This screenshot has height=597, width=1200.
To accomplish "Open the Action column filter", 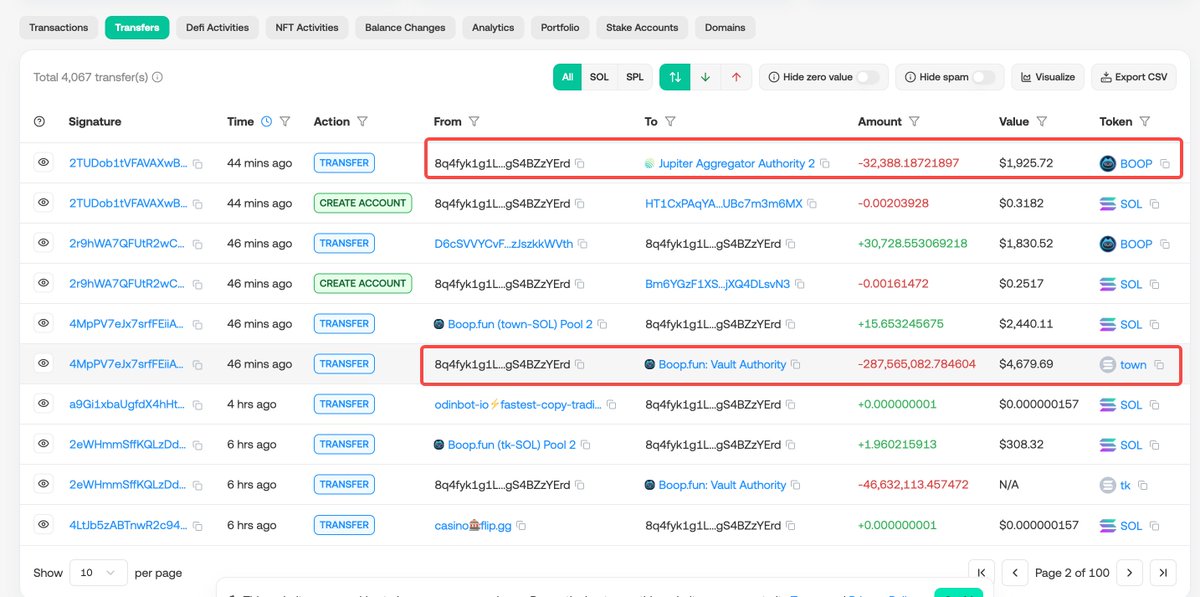I will click(362, 122).
